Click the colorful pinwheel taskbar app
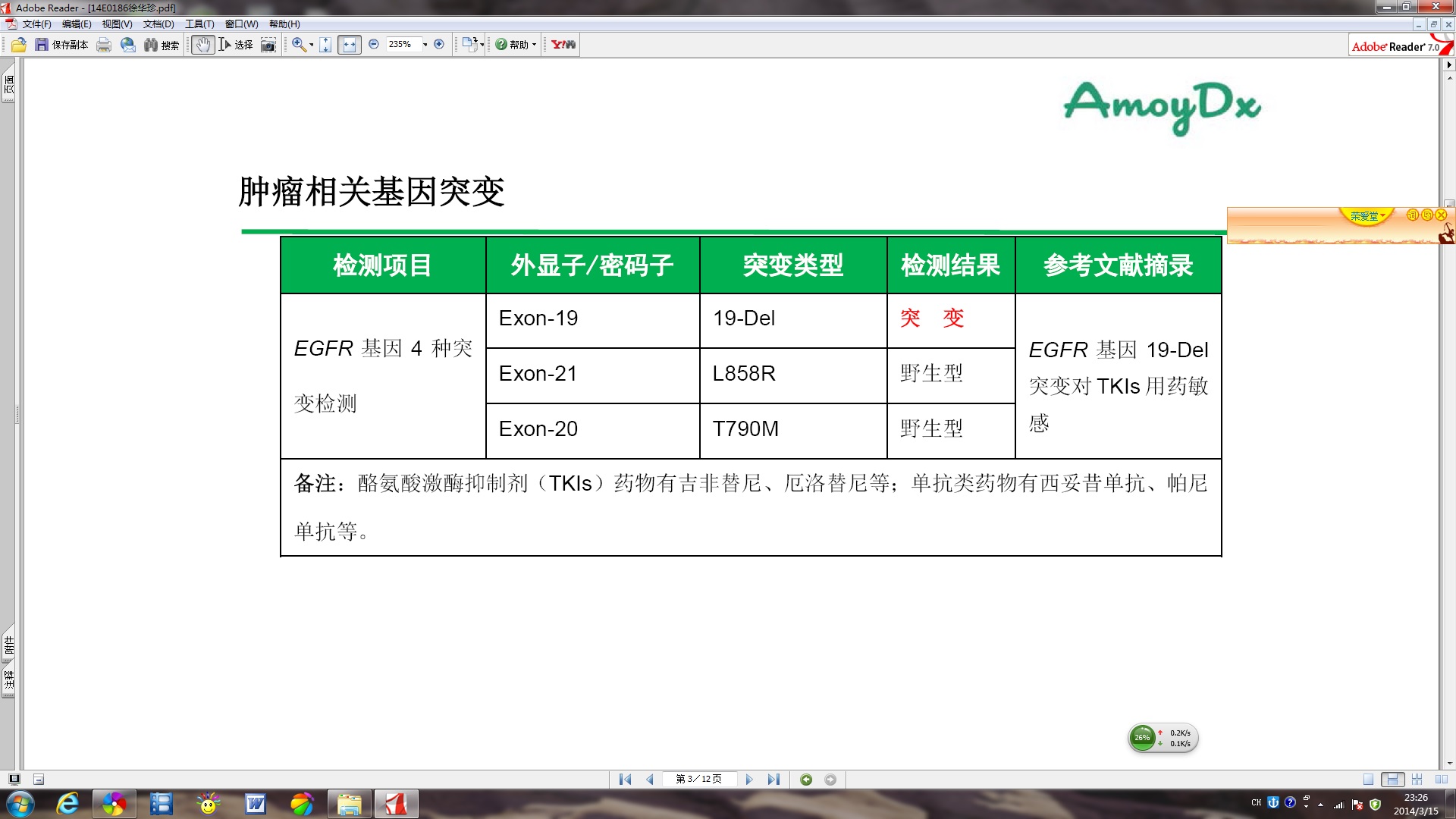The image size is (1456, 819). point(114,803)
